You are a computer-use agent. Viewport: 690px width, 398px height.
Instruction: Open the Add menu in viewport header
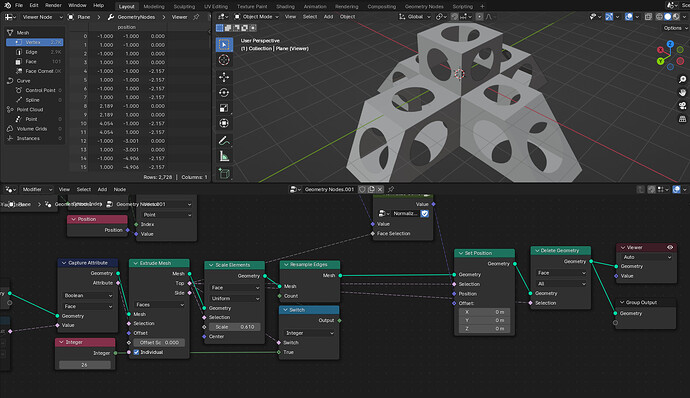click(x=328, y=17)
